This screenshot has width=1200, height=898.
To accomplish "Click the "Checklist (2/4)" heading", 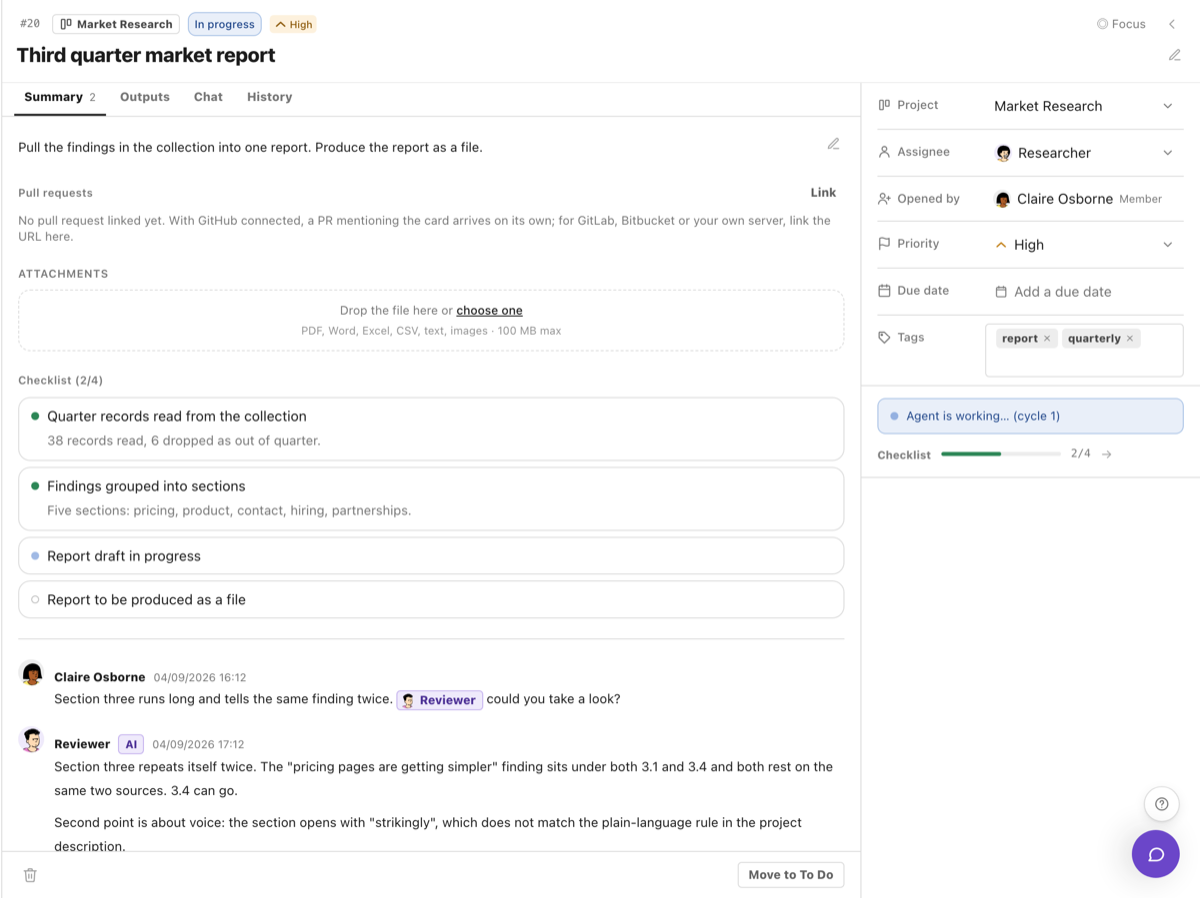I will pyautogui.click(x=60, y=381).
